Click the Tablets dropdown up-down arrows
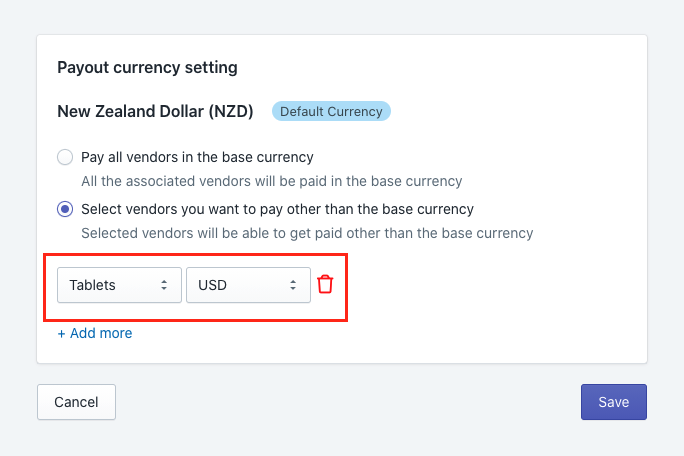This screenshot has height=456, width=684. (x=164, y=285)
